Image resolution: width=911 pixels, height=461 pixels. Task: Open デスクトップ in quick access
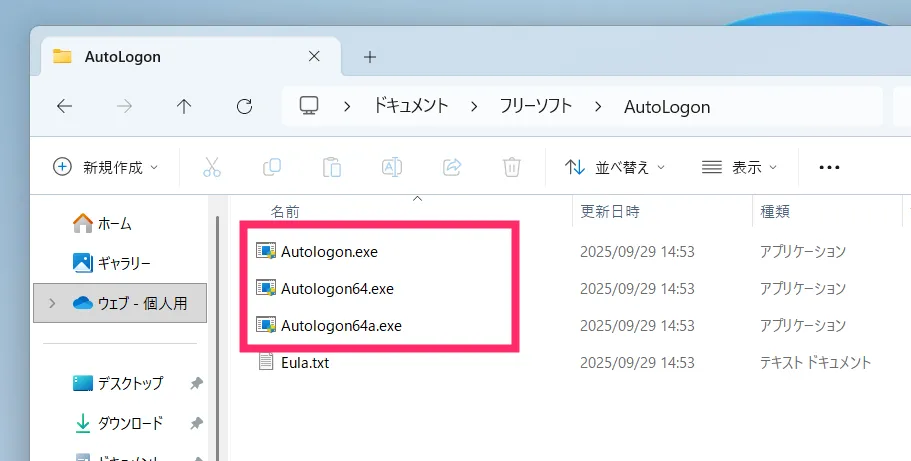pyautogui.click(x=118, y=383)
